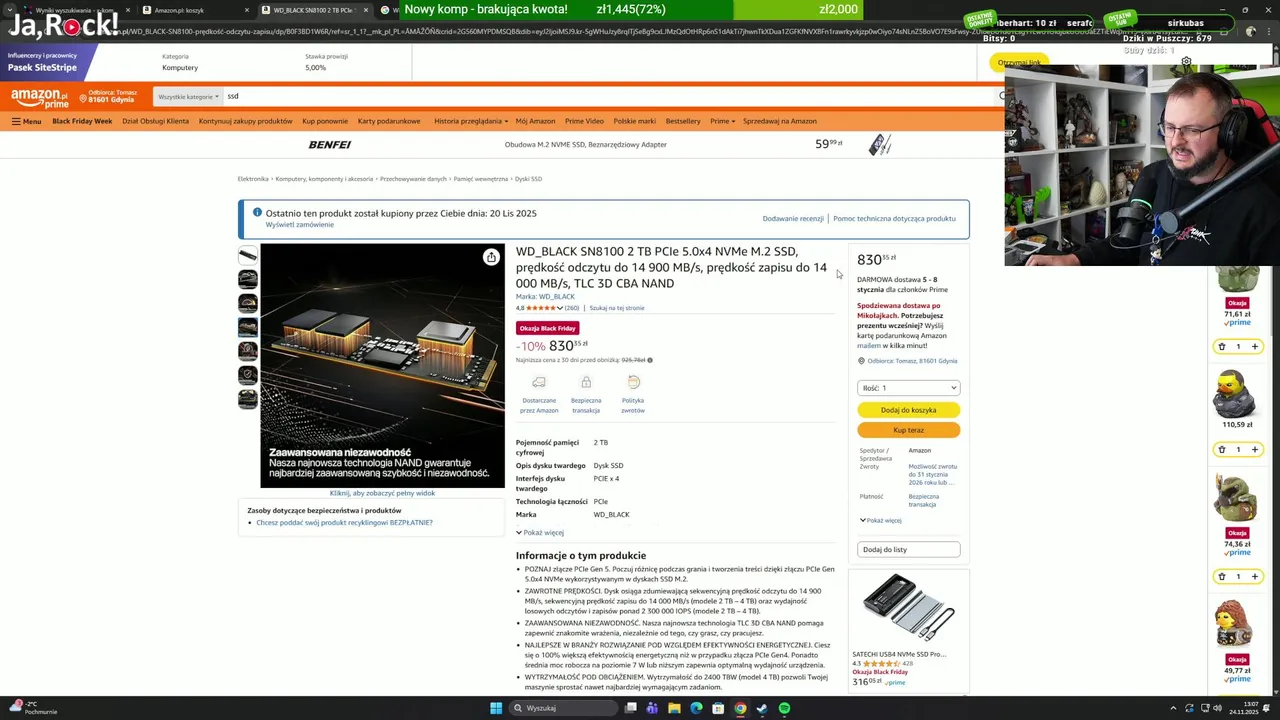This screenshot has height=720, width=1280.
Task: Click the share icon on product image
Action: [491, 257]
